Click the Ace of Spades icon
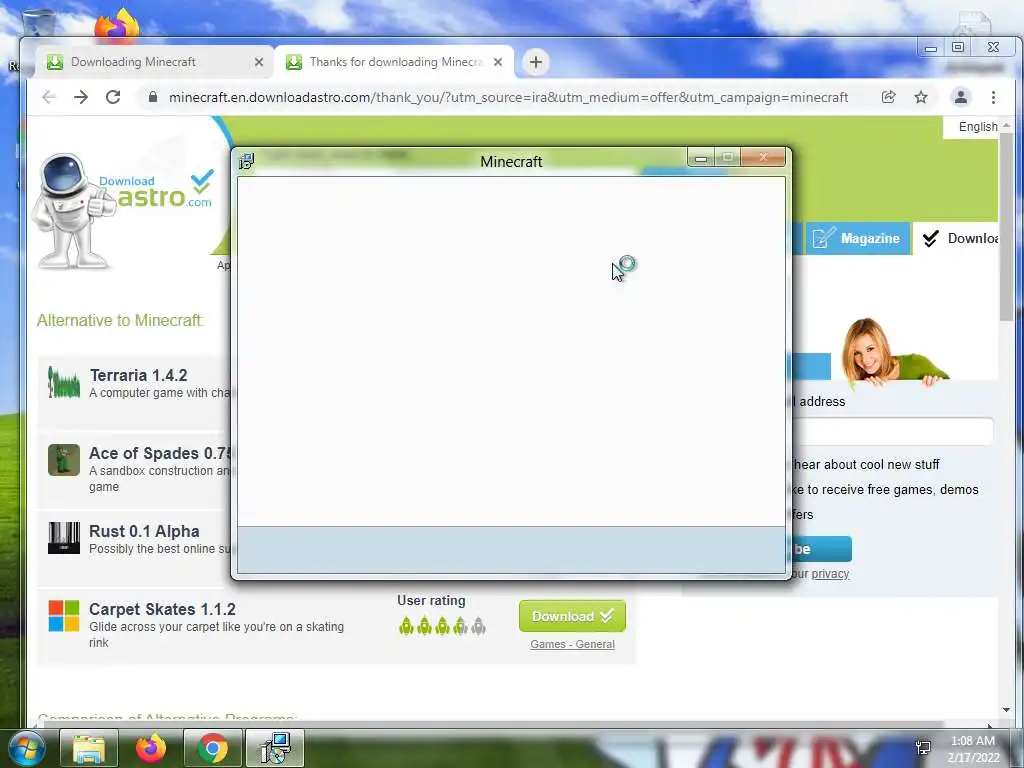Screen dimensions: 1024x768 pyautogui.click(x=64, y=460)
